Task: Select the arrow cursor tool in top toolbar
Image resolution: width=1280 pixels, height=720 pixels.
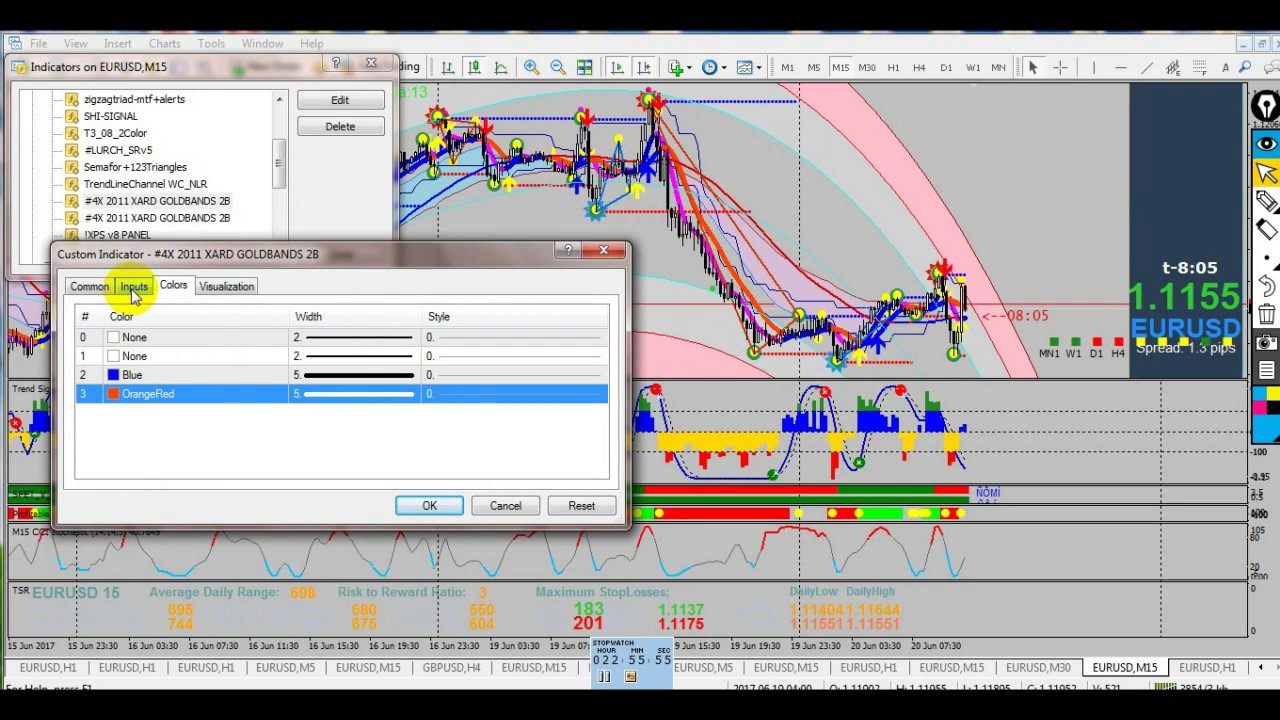Action: 1033,67
